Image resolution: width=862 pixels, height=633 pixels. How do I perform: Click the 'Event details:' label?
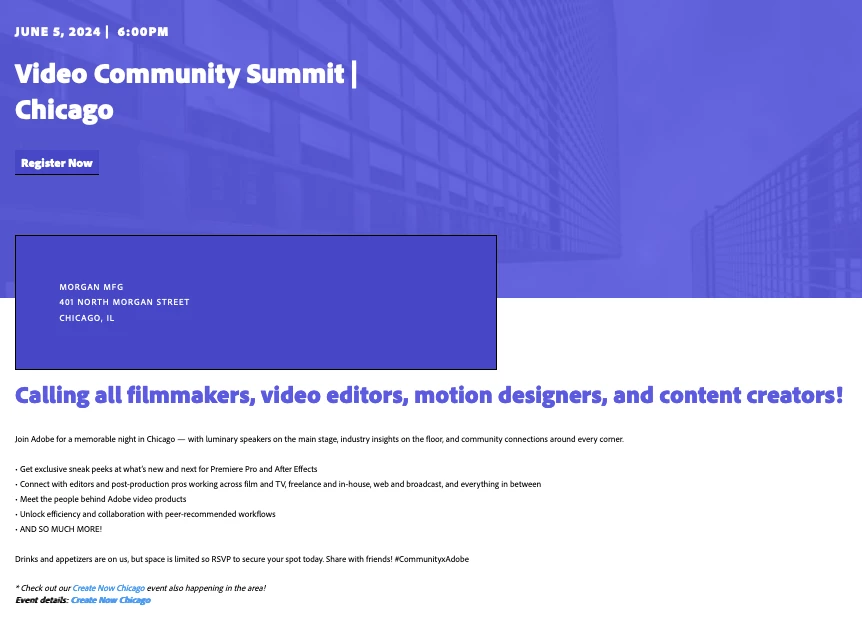(x=42, y=600)
